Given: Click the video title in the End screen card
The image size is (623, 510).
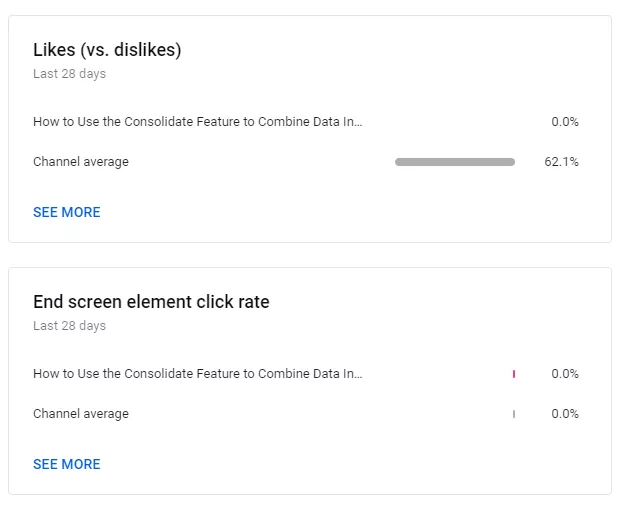Looking at the screenshot, I should pos(198,374).
